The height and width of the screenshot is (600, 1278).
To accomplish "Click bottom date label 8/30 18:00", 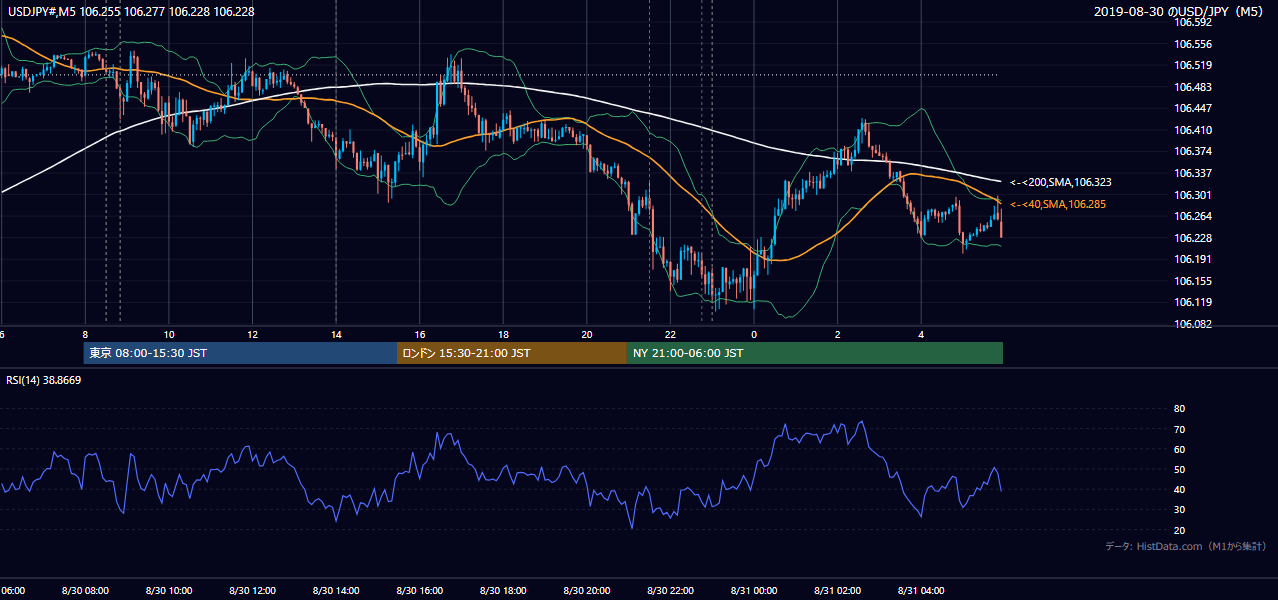I will tap(503, 590).
